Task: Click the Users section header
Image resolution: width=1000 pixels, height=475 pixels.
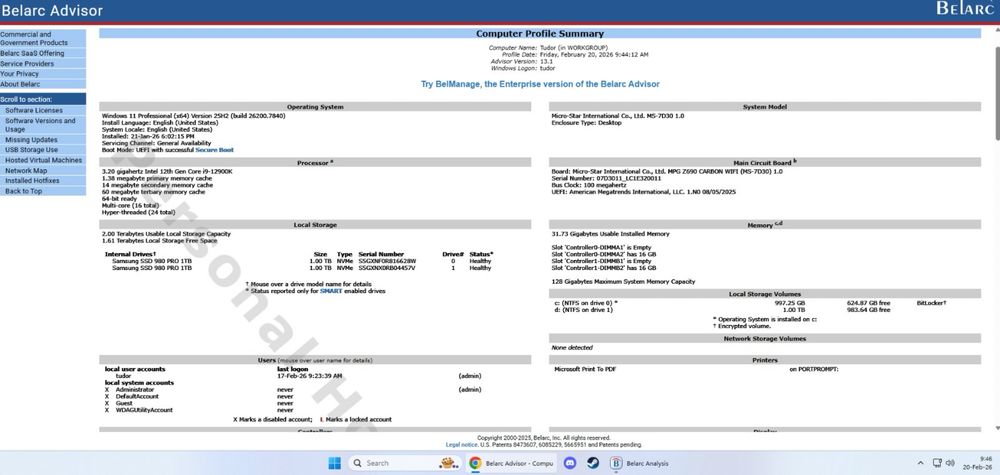Action: pos(315,360)
